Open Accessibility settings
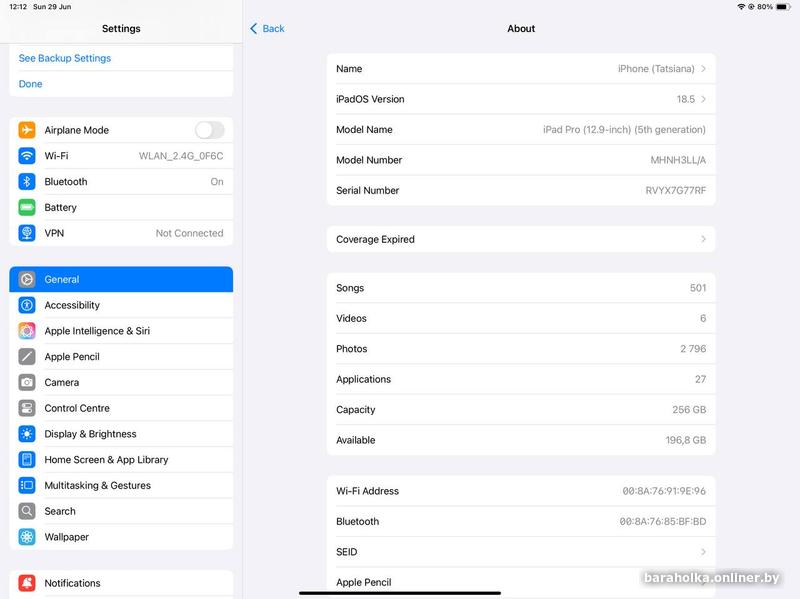The width and height of the screenshot is (800, 599). [x=121, y=305]
